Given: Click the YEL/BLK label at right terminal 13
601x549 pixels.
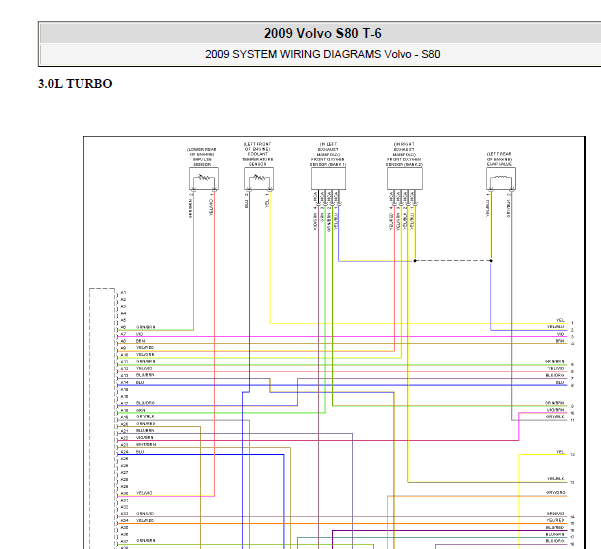Looking at the screenshot, I should point(556,479).
